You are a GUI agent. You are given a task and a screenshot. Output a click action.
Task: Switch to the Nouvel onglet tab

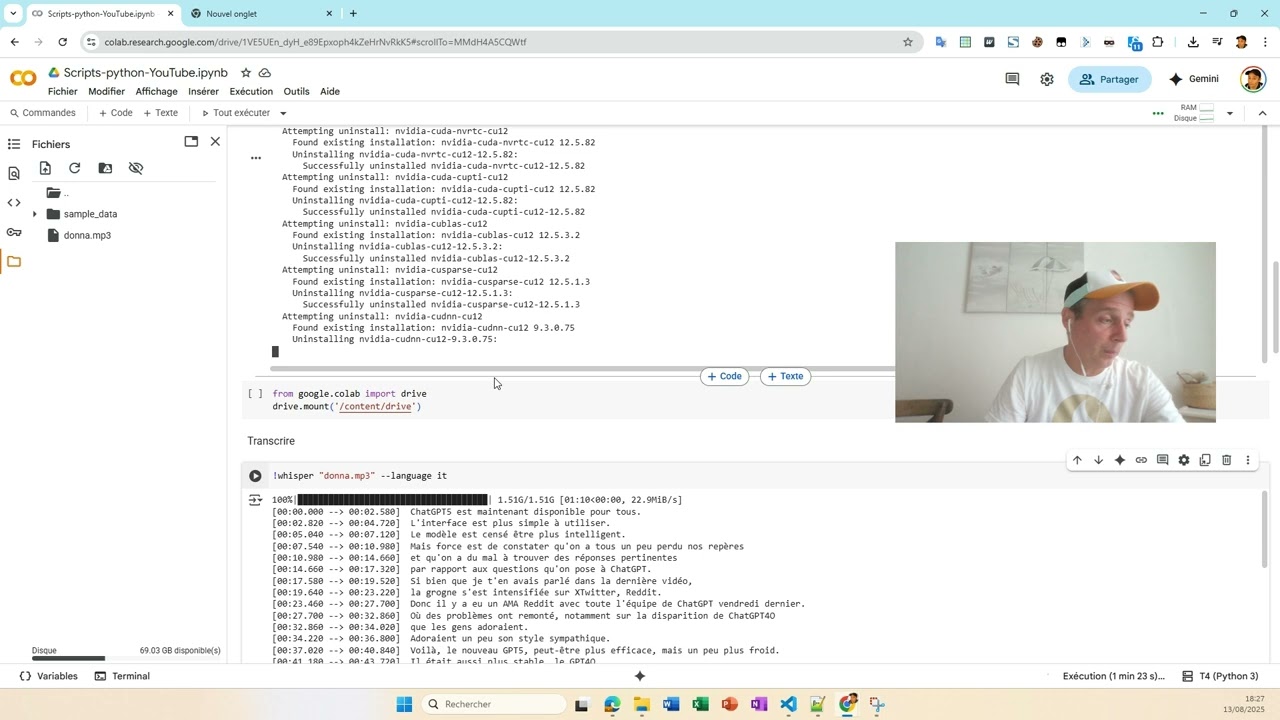coord(260,14)
